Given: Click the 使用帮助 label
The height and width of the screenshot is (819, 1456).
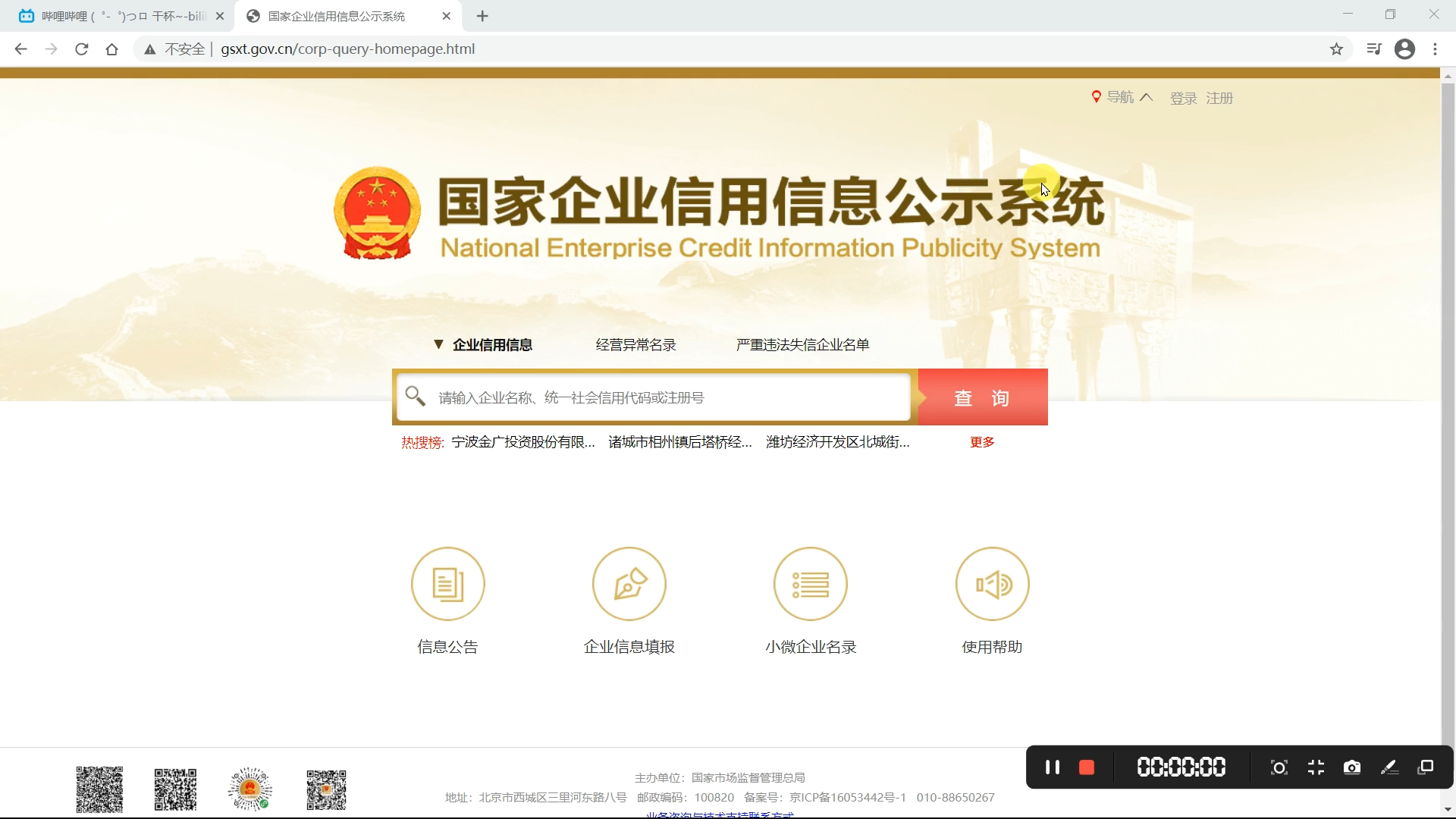Looking at the screenshot, I should click(x=993, y=647).
